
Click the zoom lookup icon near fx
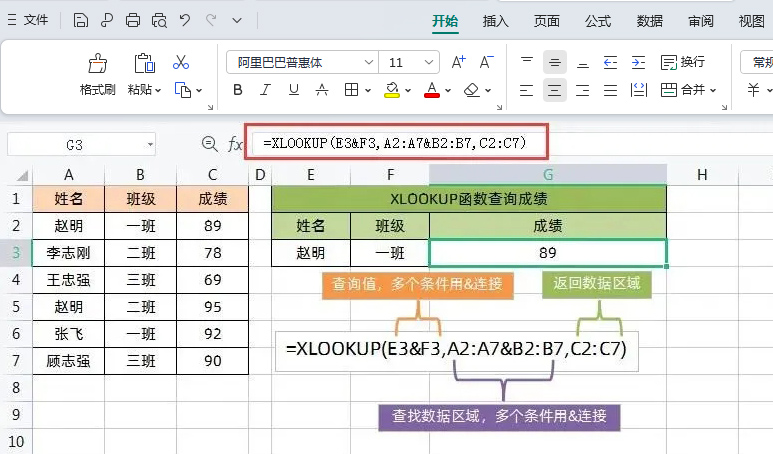pyautogui.click(x=210, y=144)
